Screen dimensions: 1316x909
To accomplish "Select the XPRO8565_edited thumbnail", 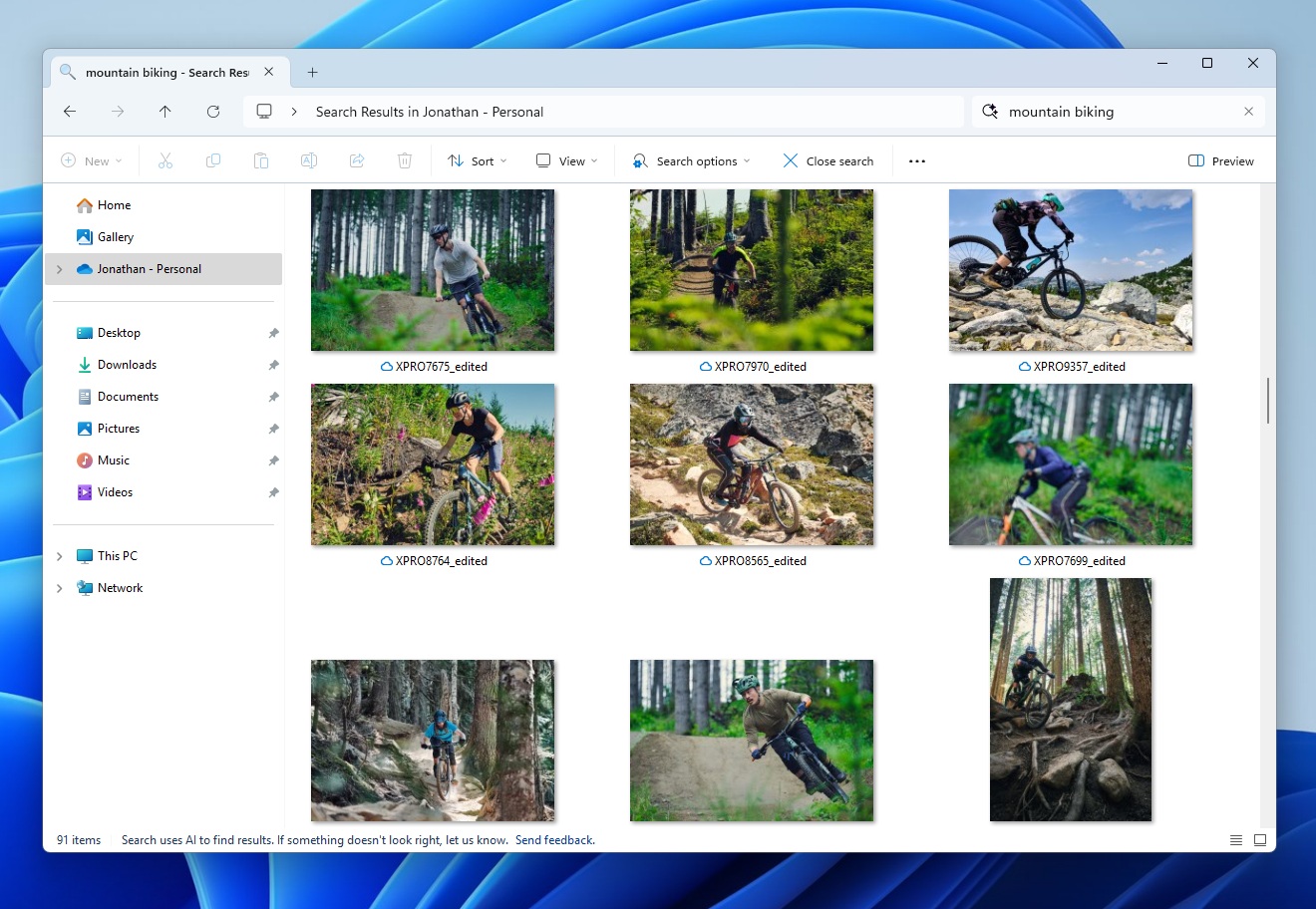I will [x=752, y=464].
